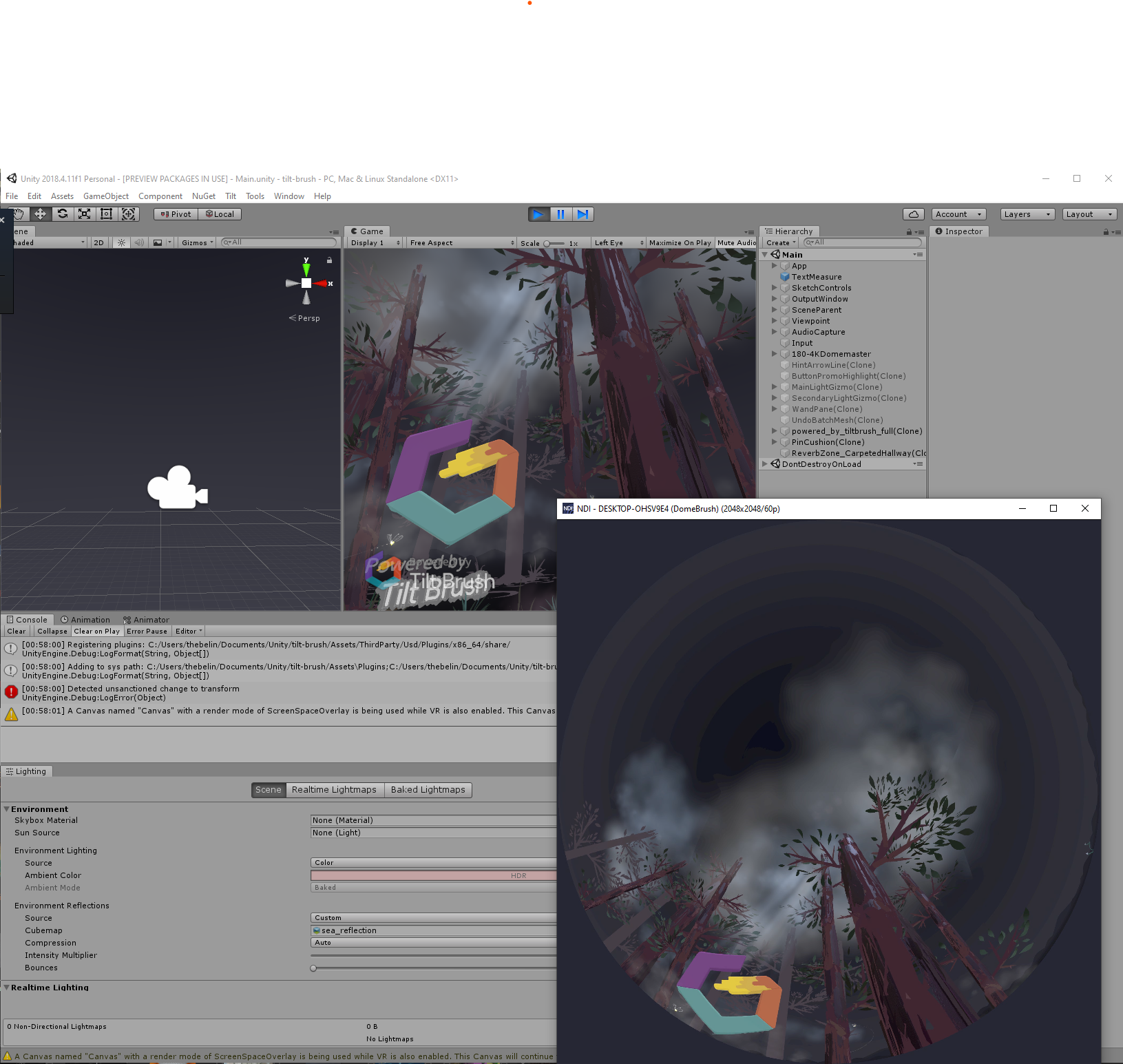Open the Layout dropdown
The image size is (1123, 1064).
pos(1089,214)
